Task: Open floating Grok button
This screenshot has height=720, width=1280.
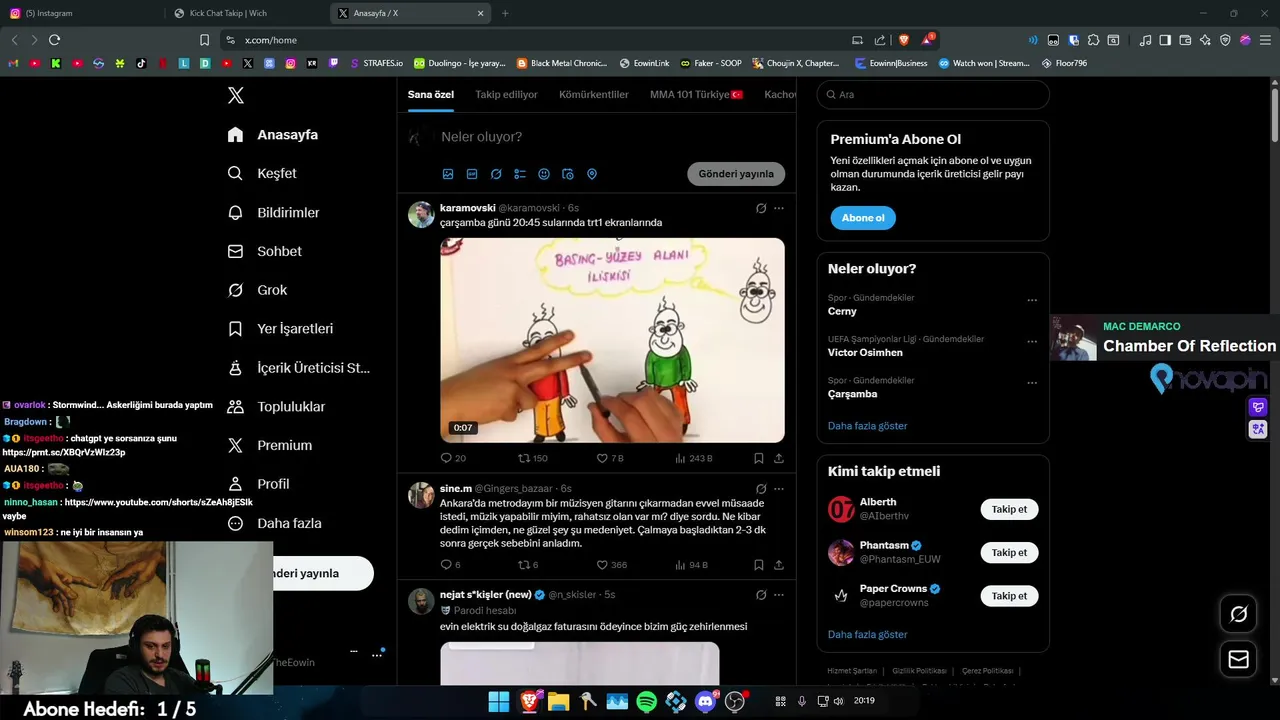Action: click(x=1238, y=614)
